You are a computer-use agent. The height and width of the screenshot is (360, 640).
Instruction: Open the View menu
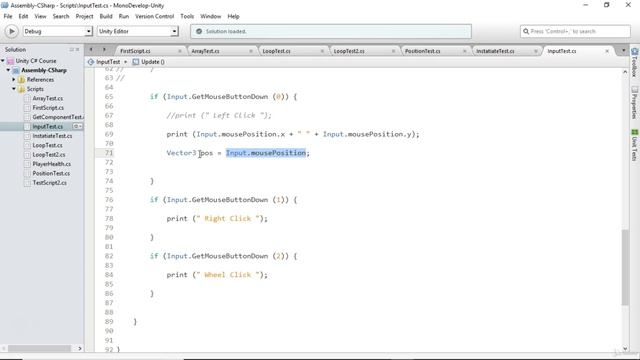(x=40, y=16)
